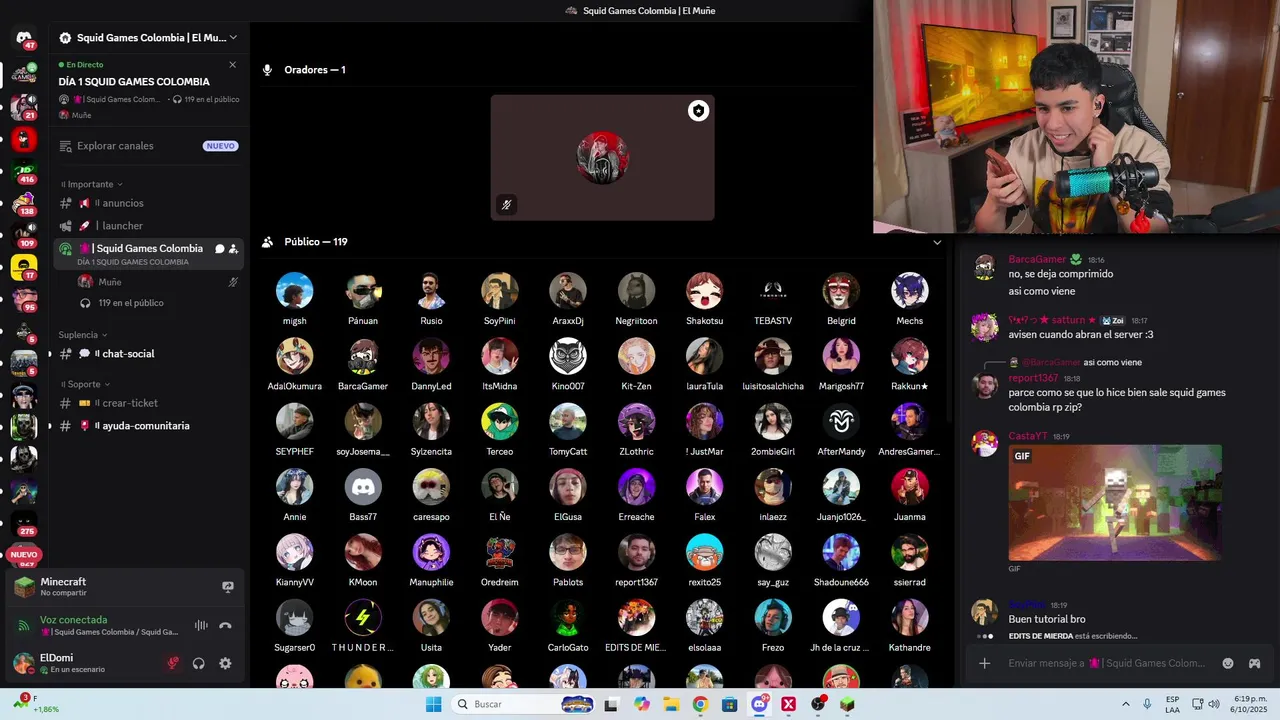
Task: Select server icon with 109 badge
Action: pyautogui.click(x=24, y=236)
